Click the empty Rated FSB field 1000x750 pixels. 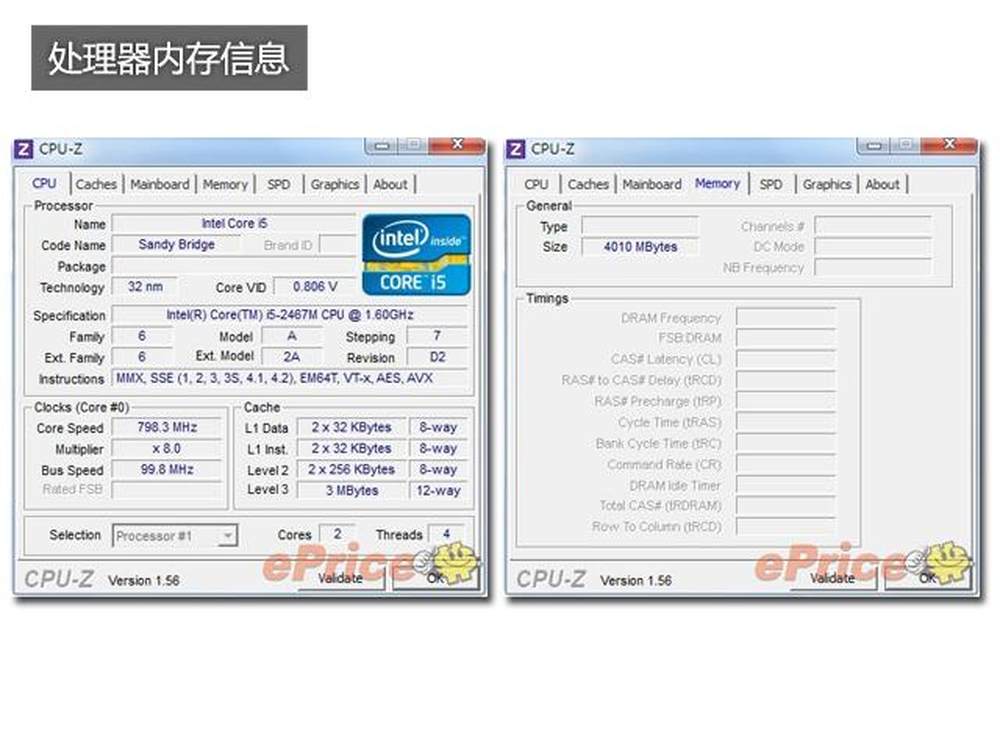point(167,490)
